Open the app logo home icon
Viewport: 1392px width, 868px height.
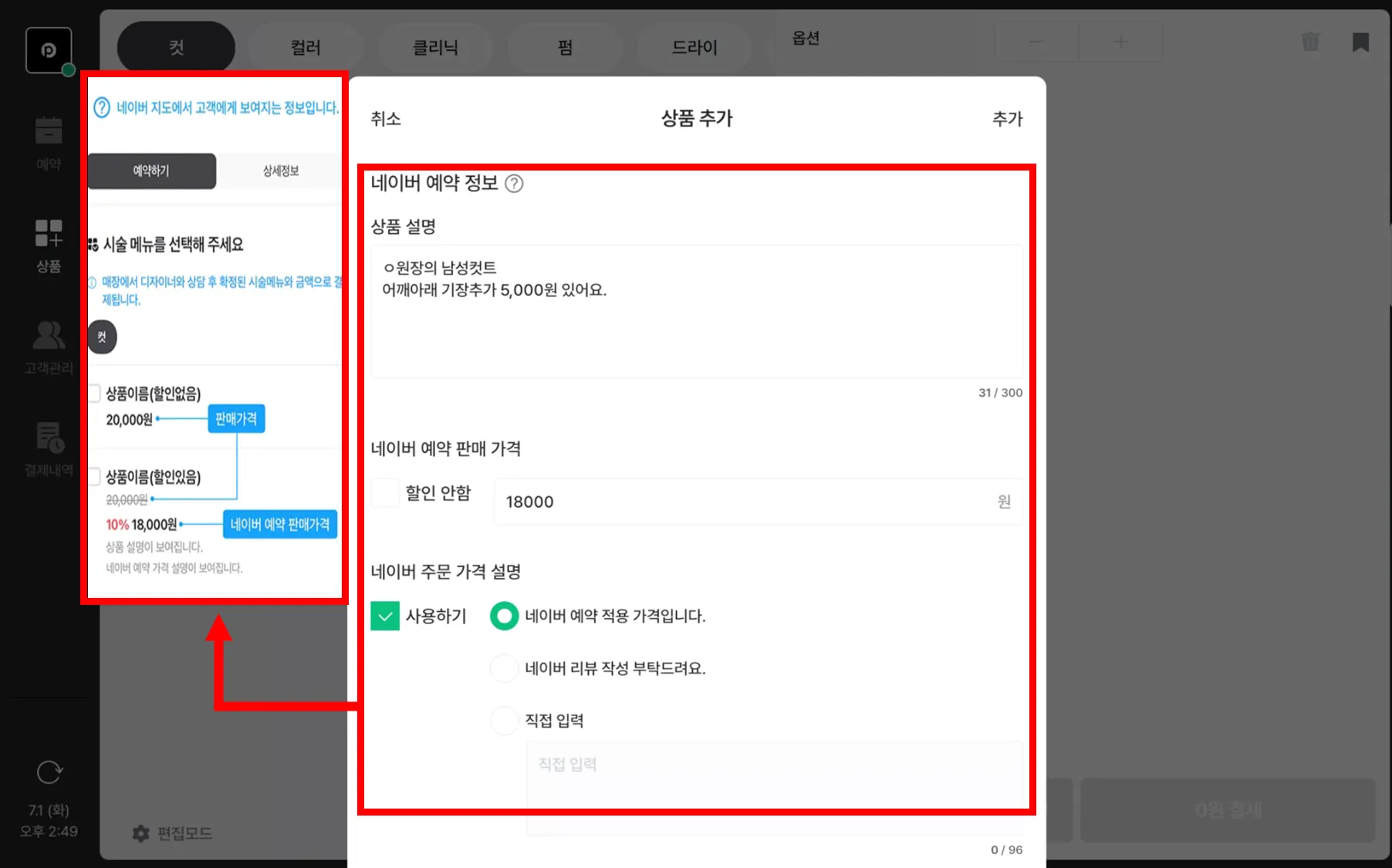(x=49, y=50)
